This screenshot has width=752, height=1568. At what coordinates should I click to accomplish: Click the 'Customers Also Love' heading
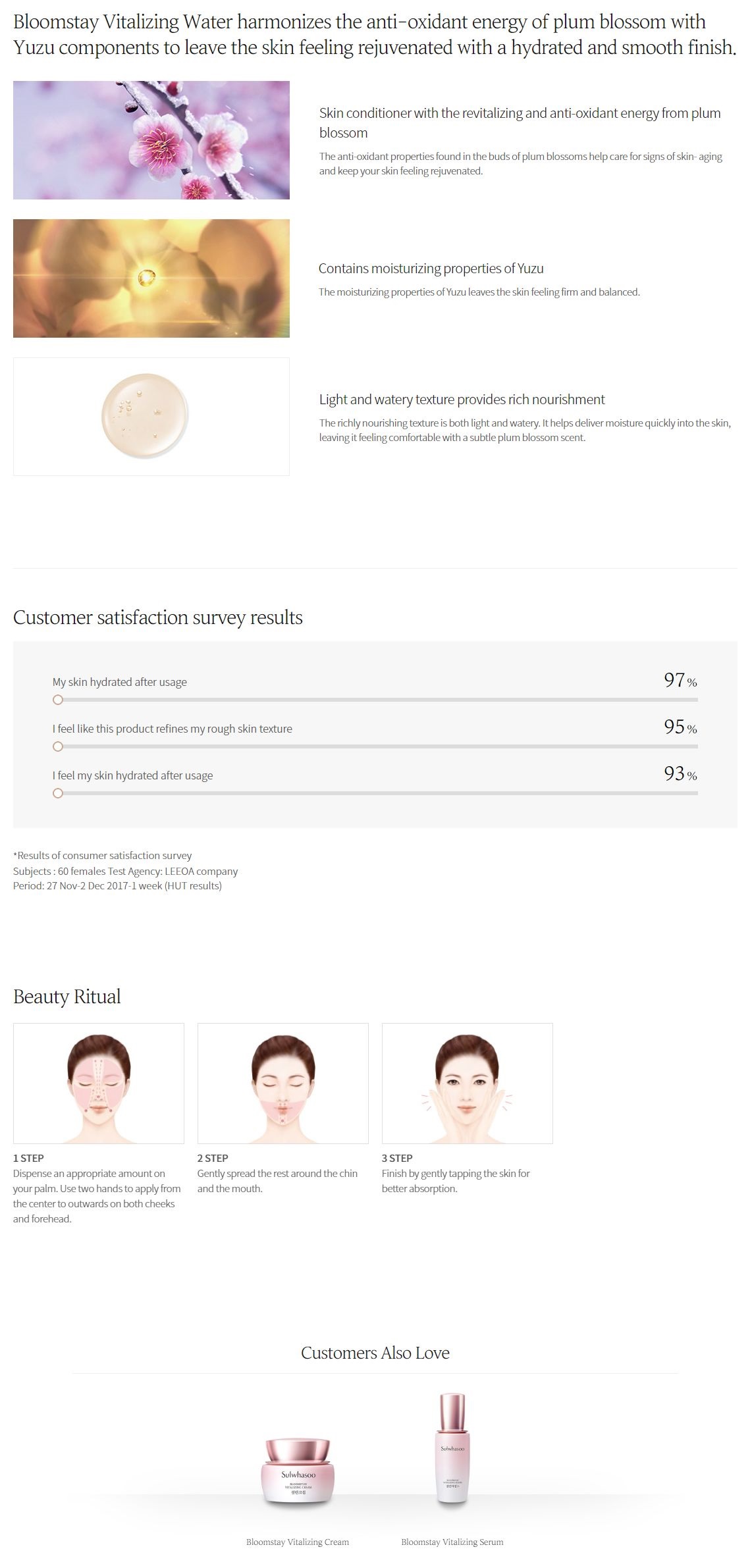[375, 1353]
